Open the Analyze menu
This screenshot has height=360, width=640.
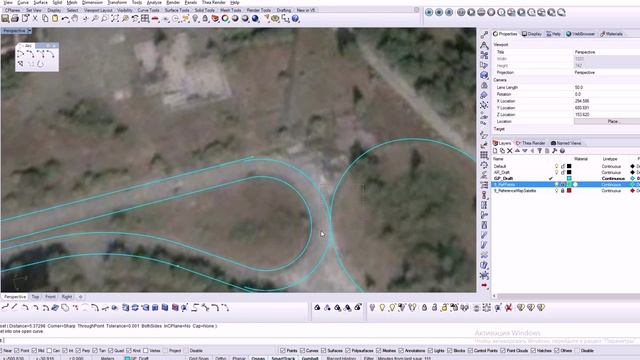click(154, 2)
